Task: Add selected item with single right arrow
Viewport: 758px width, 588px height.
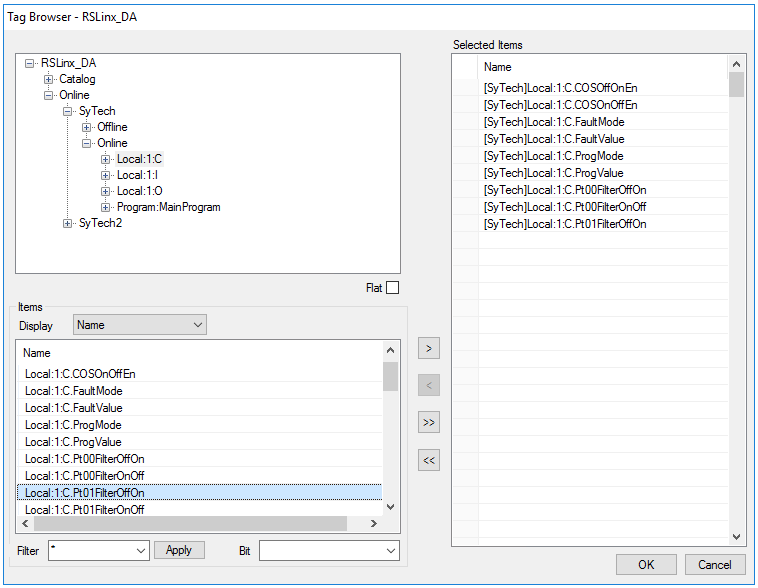Action: pyautogui.click(x=429, y=348)
